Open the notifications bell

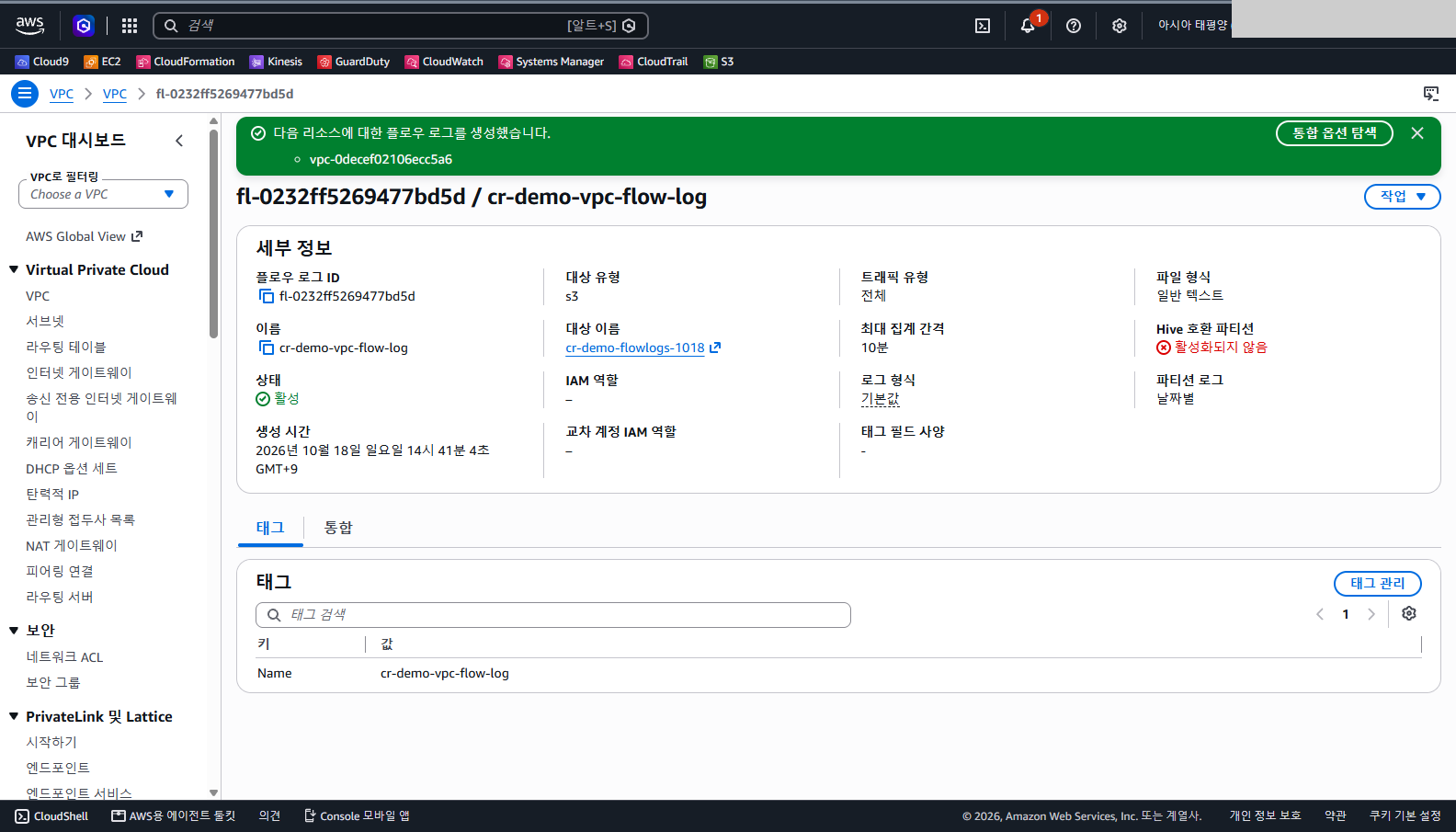pyautogui.click(x=1028, y=26)
